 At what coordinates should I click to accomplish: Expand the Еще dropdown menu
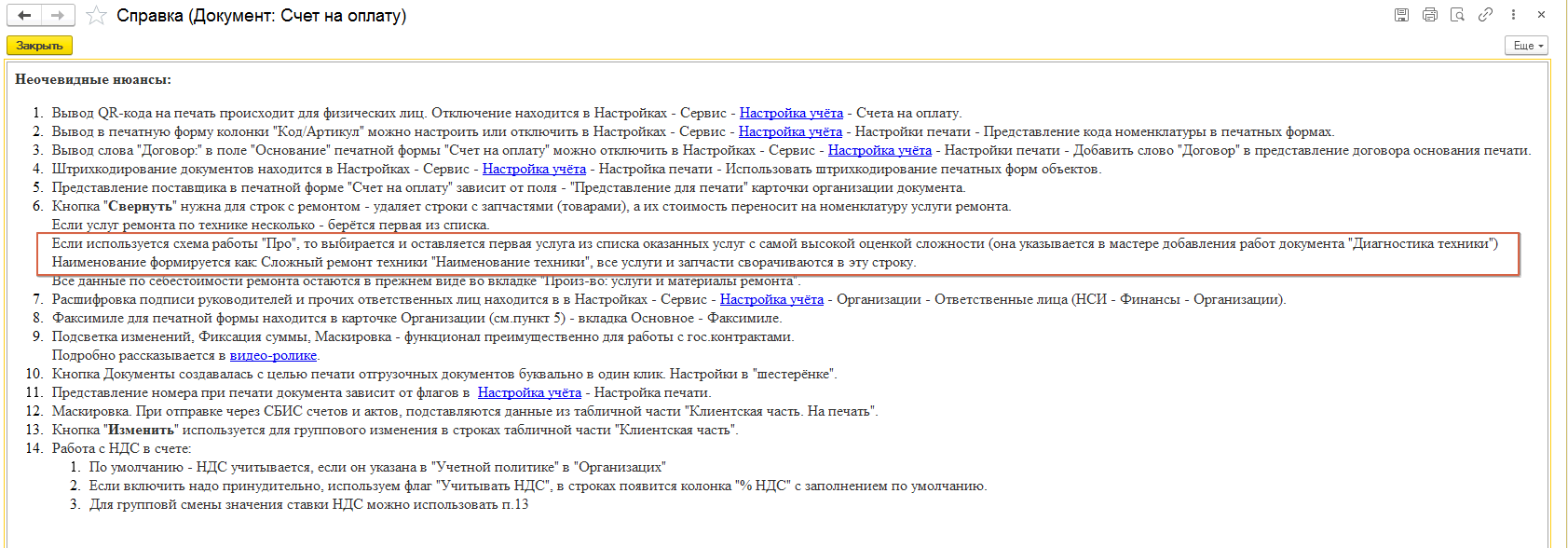pyautogui.click(x=1526, y=46)
